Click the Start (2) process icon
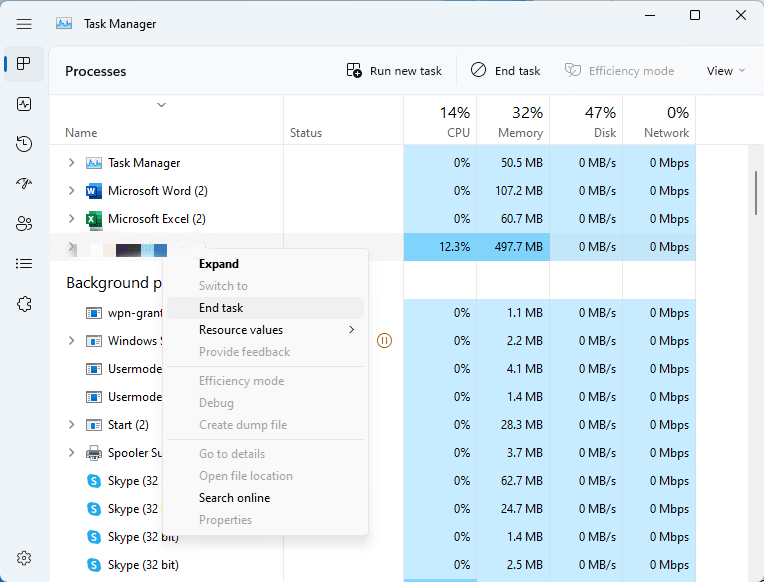Screen dimensions: 764x582 tap(94, 425)
